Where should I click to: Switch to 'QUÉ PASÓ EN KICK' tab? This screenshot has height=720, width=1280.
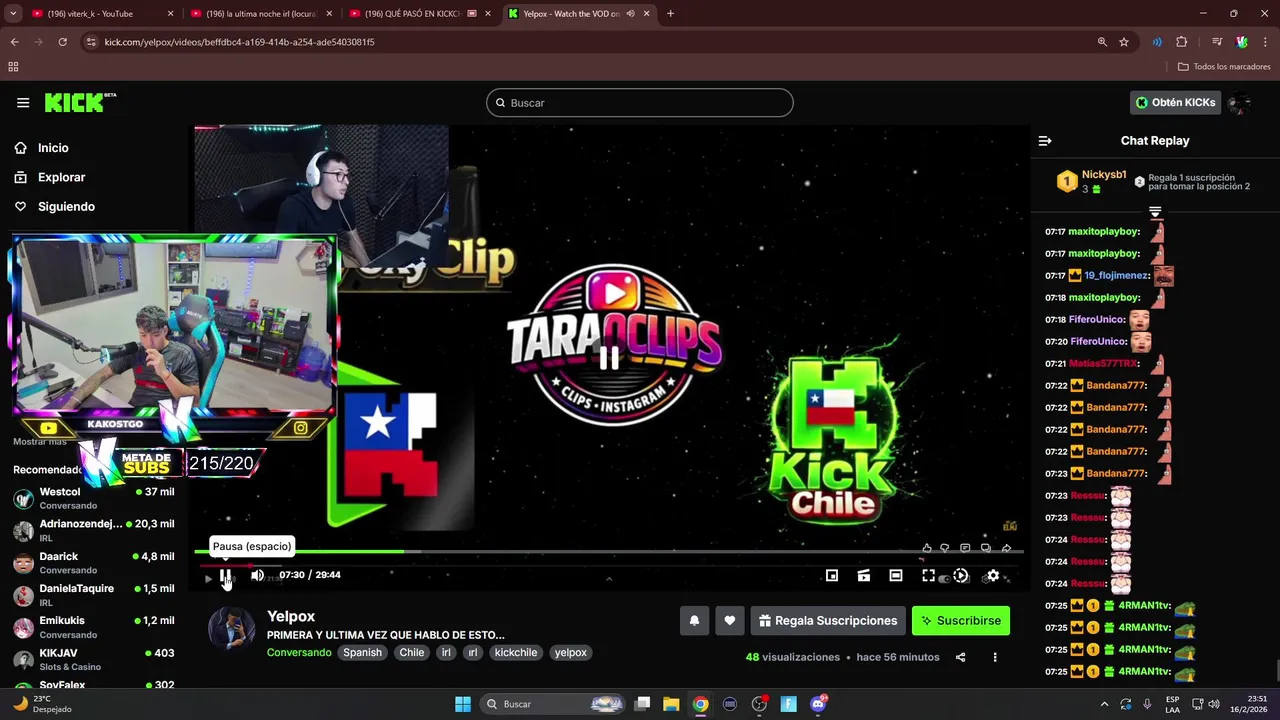[420, 14]
